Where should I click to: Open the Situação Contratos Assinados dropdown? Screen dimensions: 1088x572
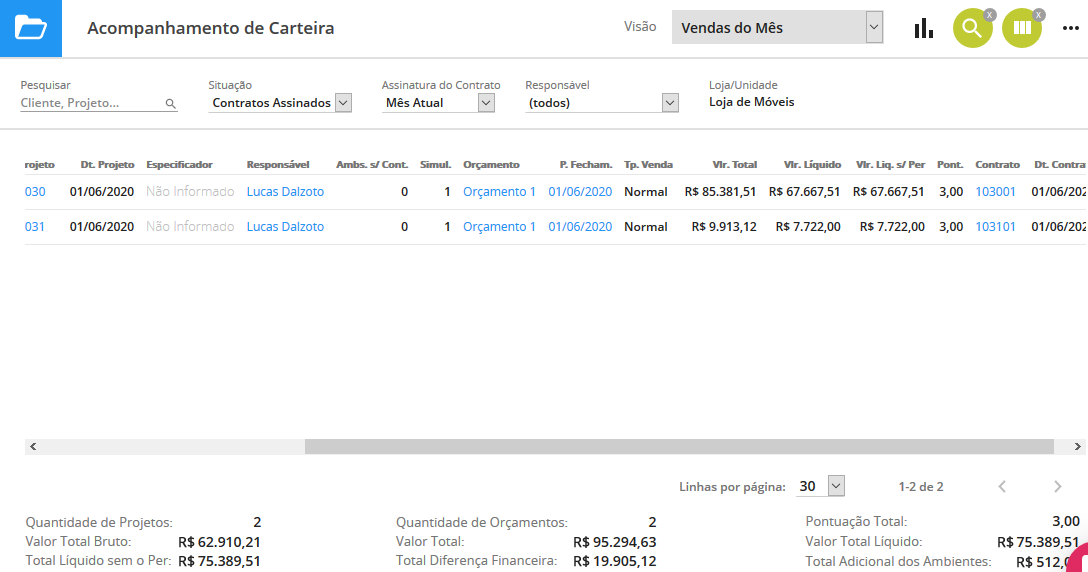pyautogui.click(x=342, y=102)
